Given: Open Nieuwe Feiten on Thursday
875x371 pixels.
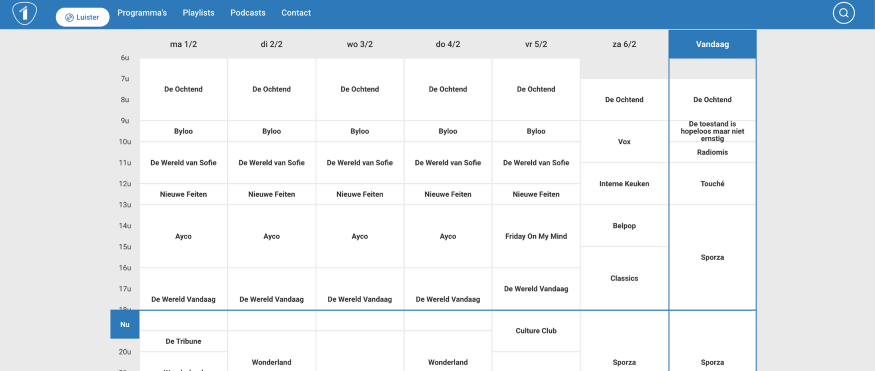Looking at the screenshot, I should click(448, 194).
